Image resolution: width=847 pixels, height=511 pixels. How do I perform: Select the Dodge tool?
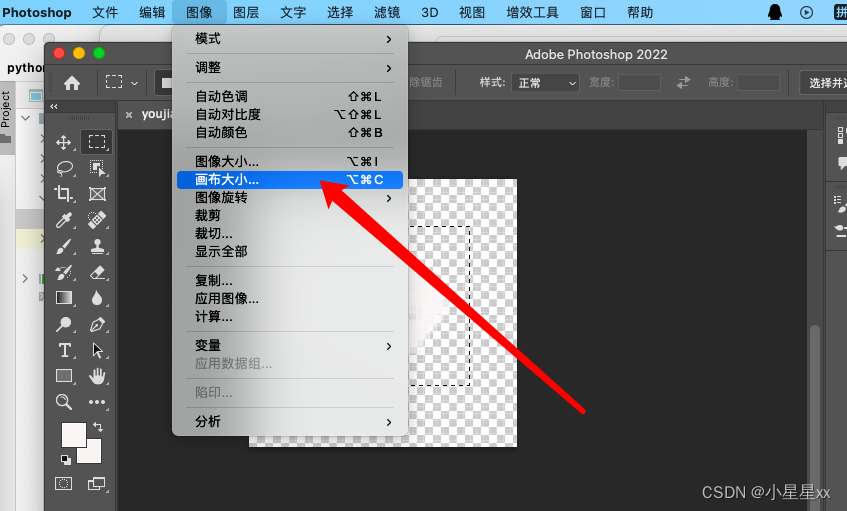[x=64, y=324]
